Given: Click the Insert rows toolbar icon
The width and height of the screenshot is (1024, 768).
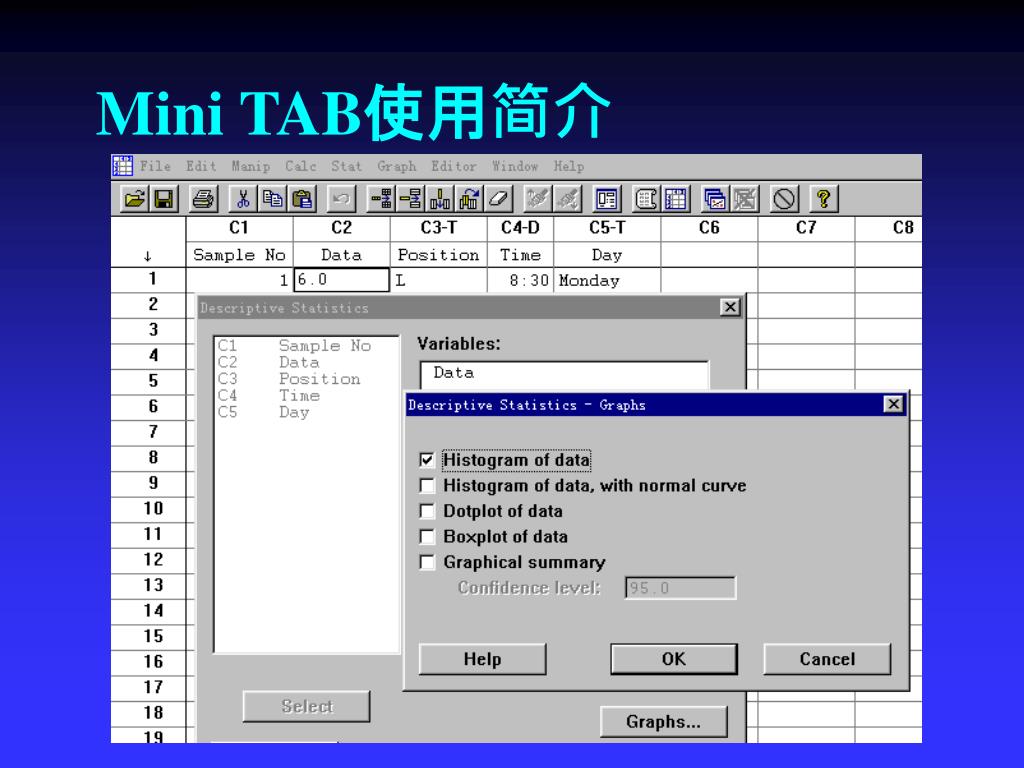Looking at the screenshot, I should [411, 199].
